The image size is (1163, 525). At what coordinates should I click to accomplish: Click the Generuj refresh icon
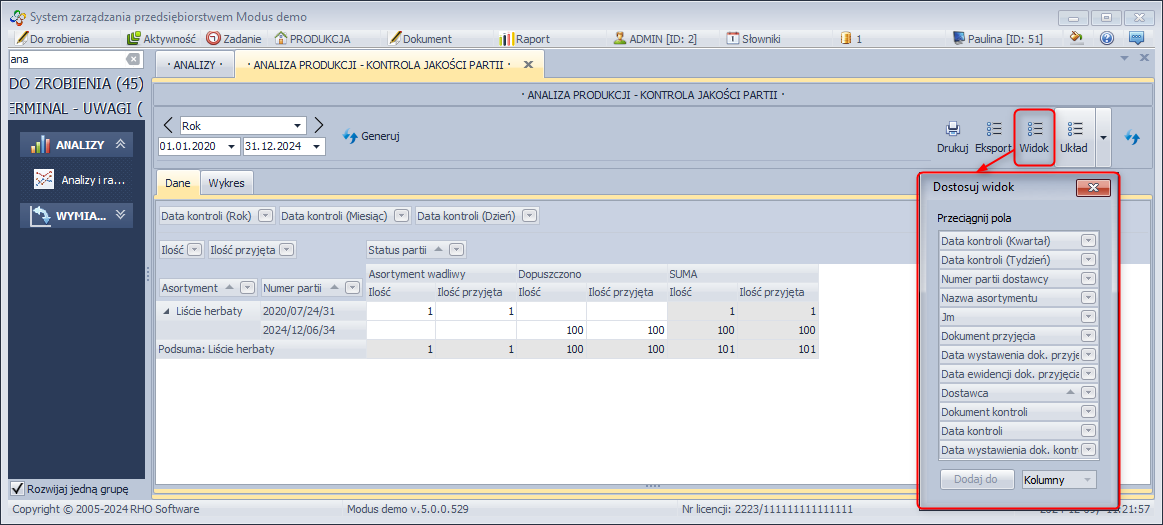point(350,136)
